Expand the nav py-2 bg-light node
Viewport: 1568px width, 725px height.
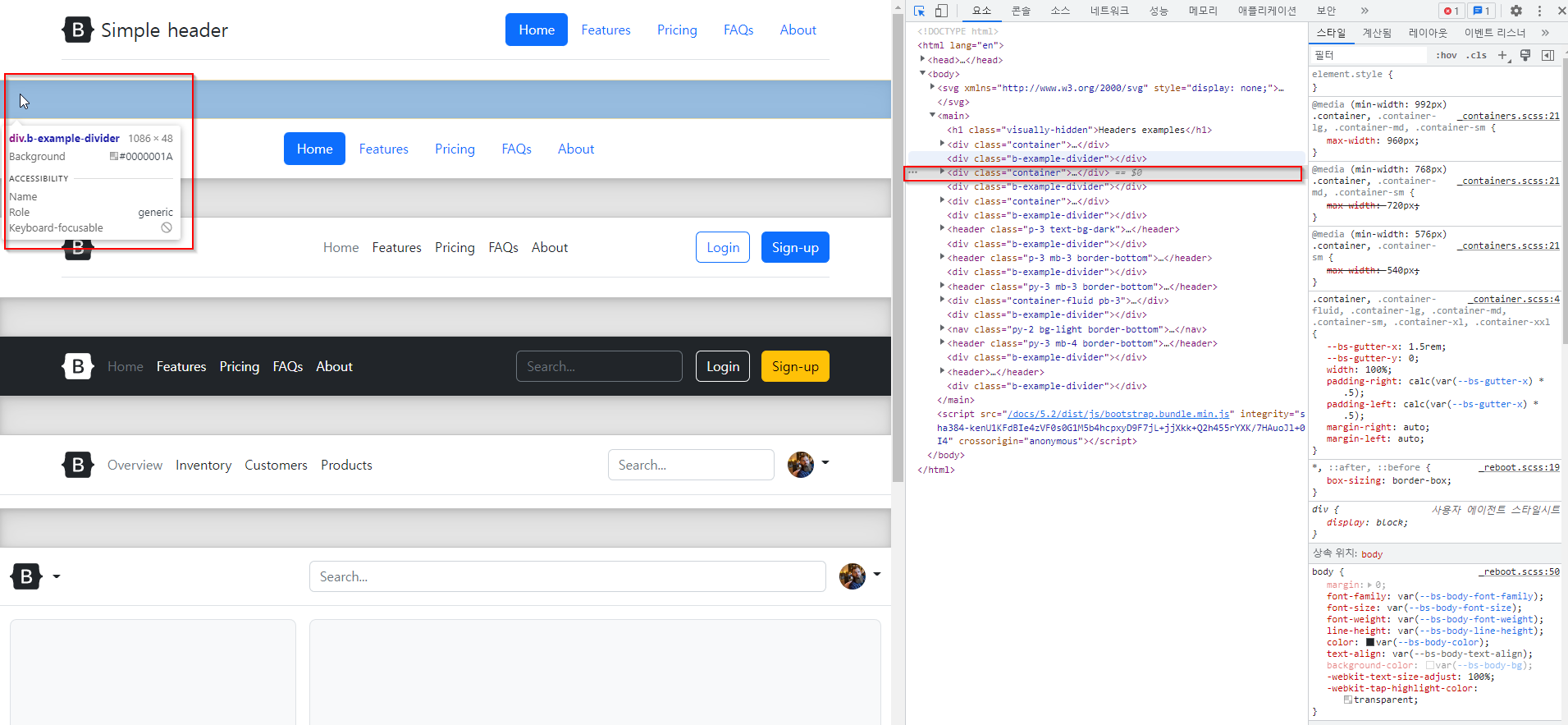(x=942, y=328)
